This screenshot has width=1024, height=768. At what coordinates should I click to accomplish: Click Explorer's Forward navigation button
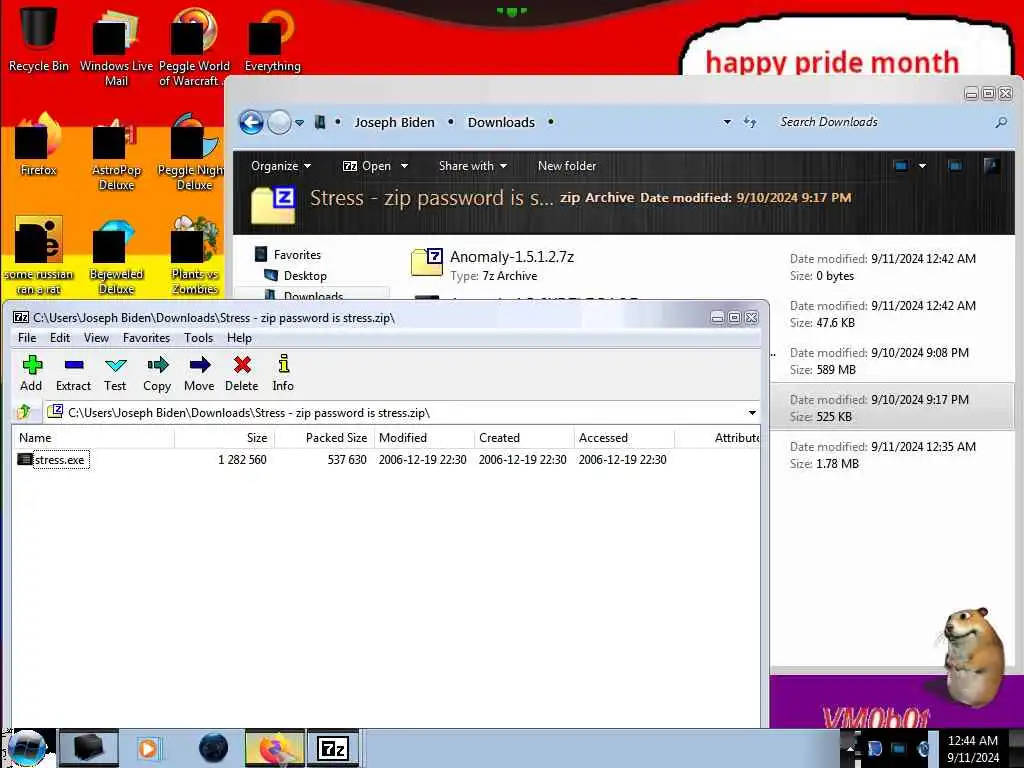pyautogui.click(x=280, y=122)
